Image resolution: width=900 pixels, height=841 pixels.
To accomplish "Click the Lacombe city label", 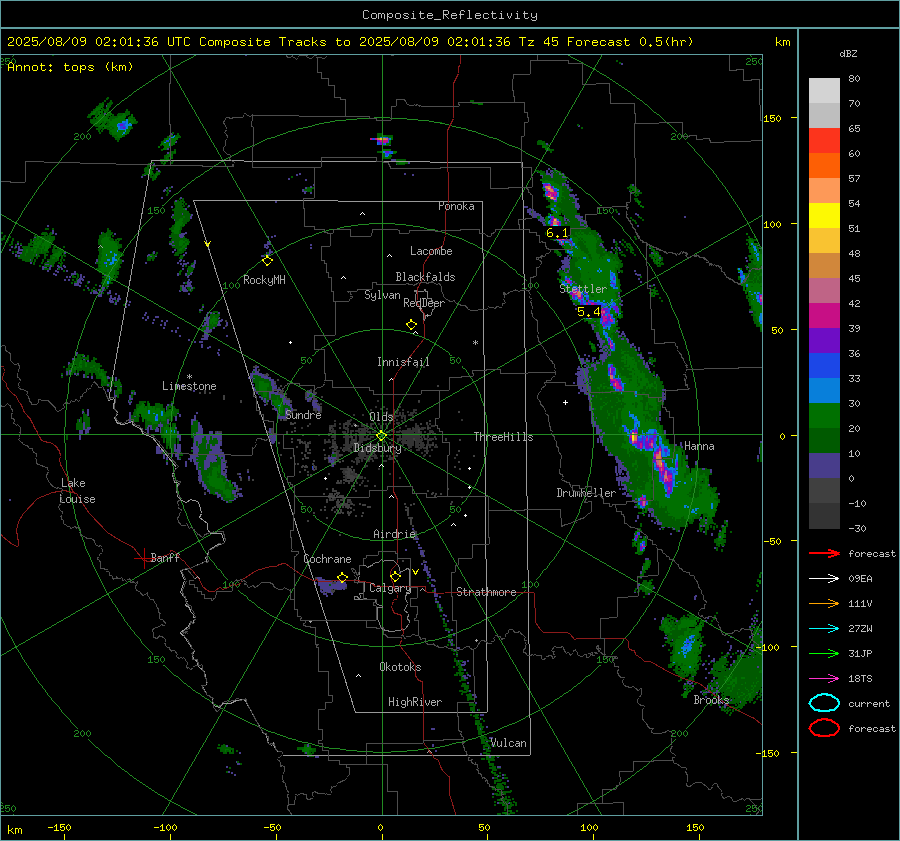I will (431, 251).
